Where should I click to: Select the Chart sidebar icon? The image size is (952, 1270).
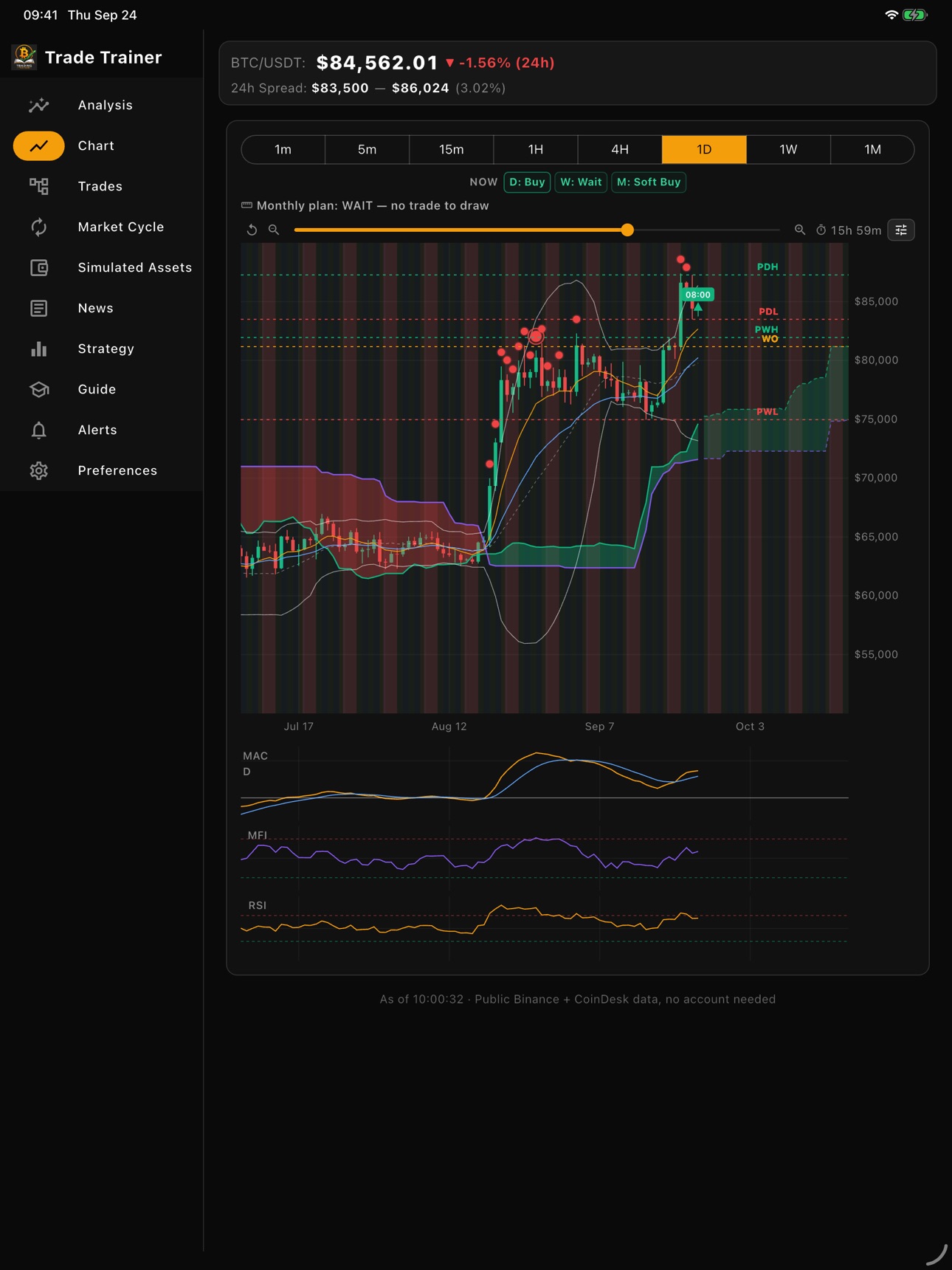tap(39, 146)
